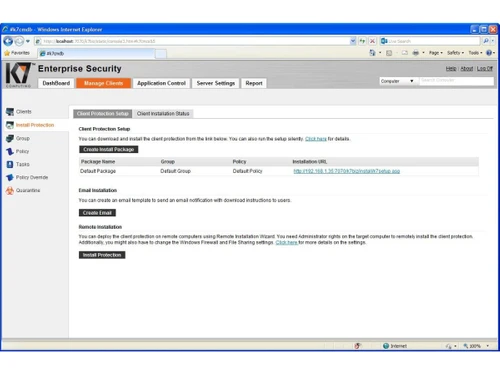Image resolution: width=500 pixels, height=375 pixels.
Task: Open the Help link
Action: [451, 68]
